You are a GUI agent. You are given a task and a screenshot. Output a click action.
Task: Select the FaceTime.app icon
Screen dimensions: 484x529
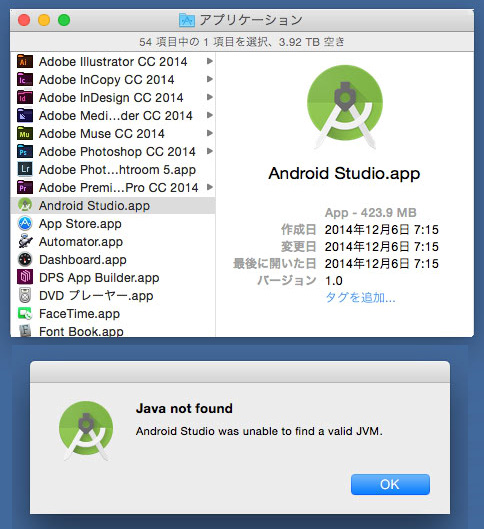click(x=25, y=314)
